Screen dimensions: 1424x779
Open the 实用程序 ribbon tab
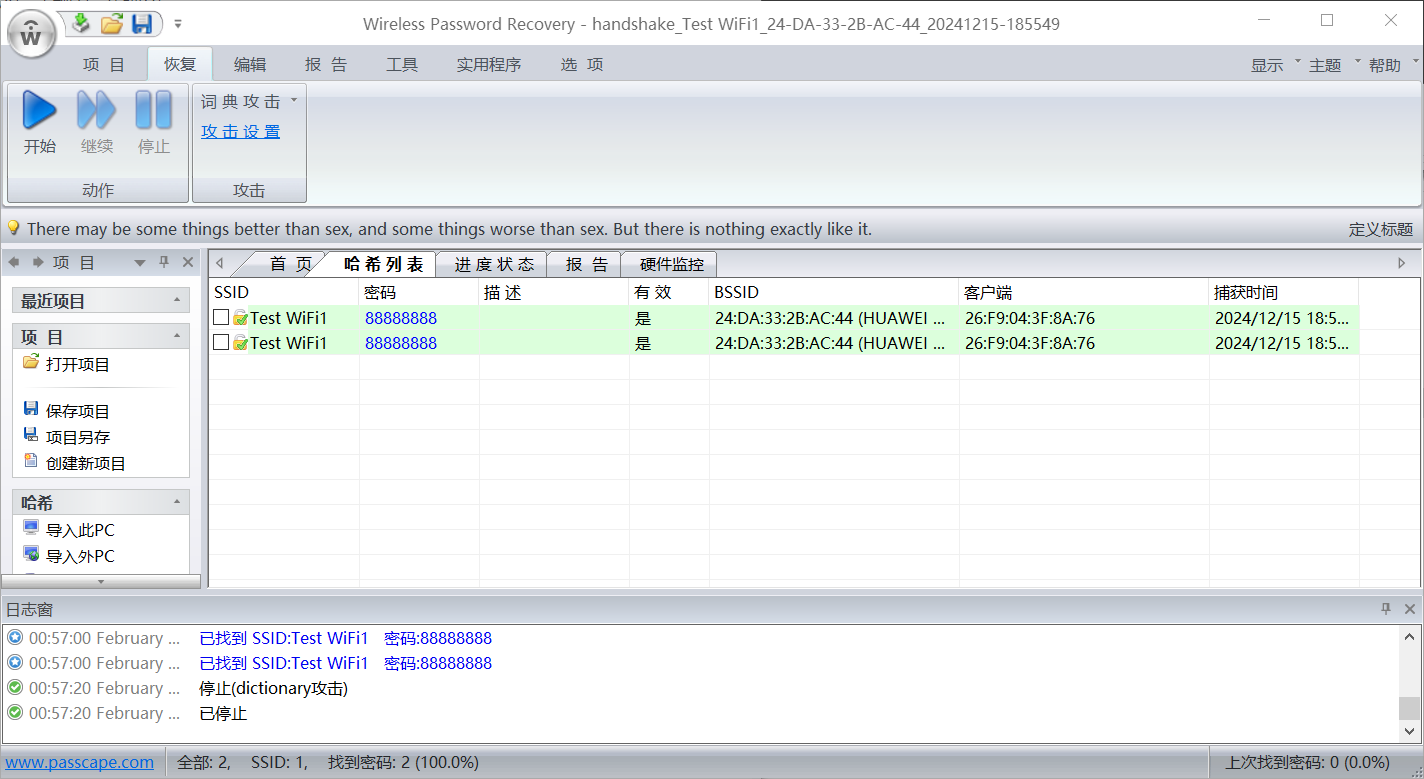[x=489, y=64]
